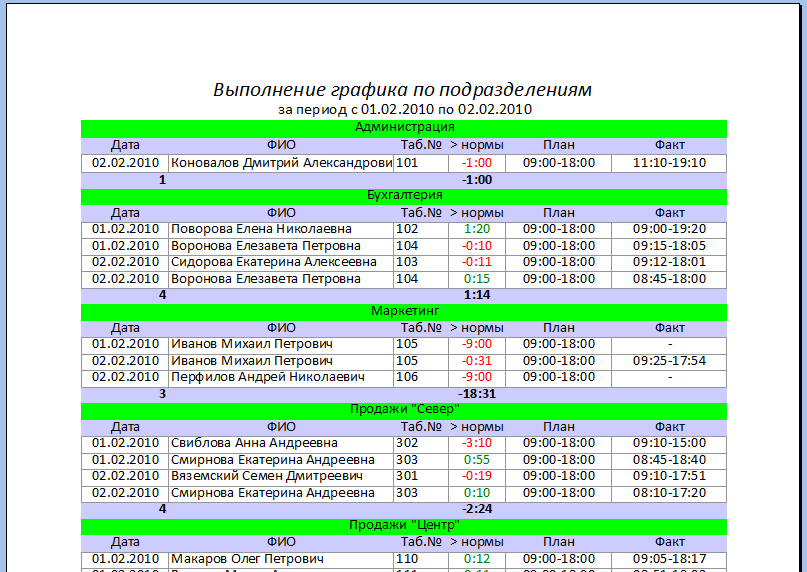Click 'Макаров Олег Петрович' name cell

[x=281, y=559]
